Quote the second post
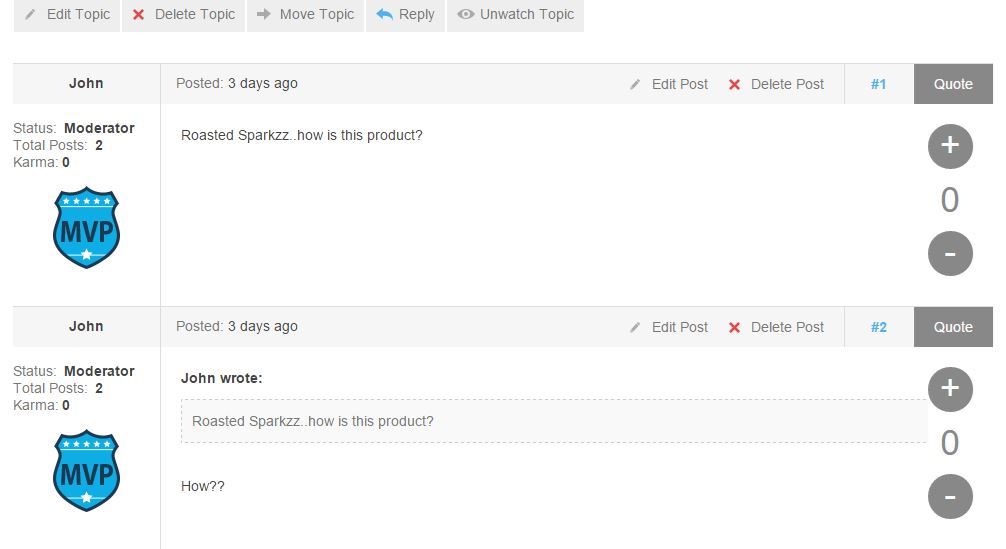1006x549 pixels. pos(953,327)
